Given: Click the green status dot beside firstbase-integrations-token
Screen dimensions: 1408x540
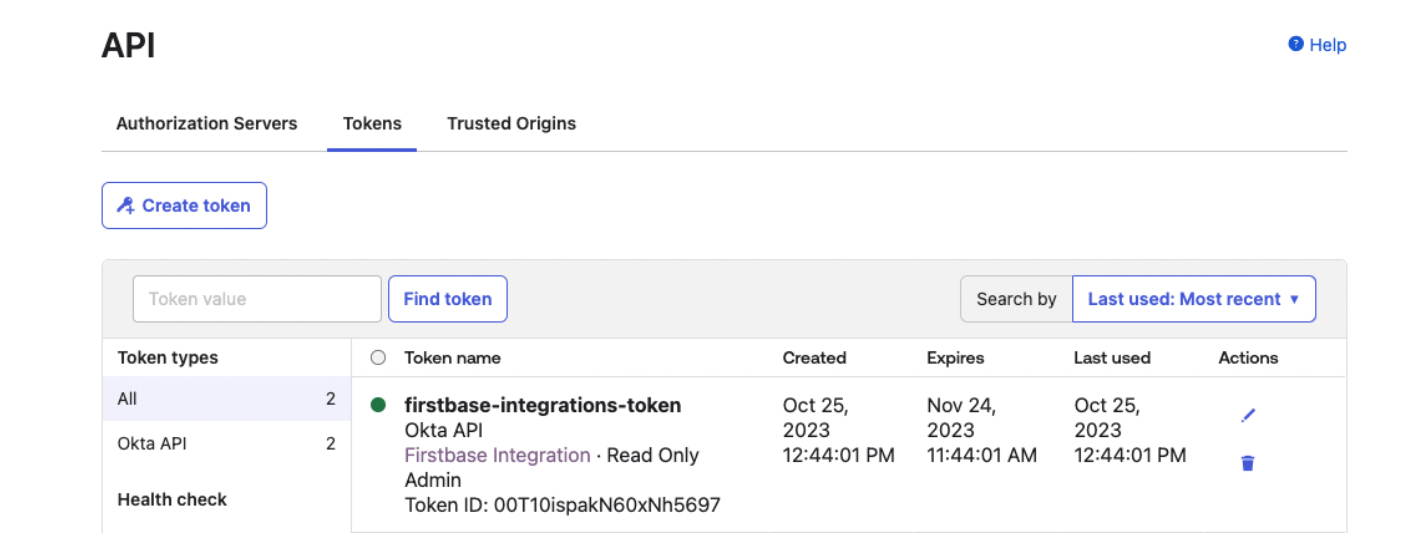Looking at the screenshot, I should pos(378,405).
